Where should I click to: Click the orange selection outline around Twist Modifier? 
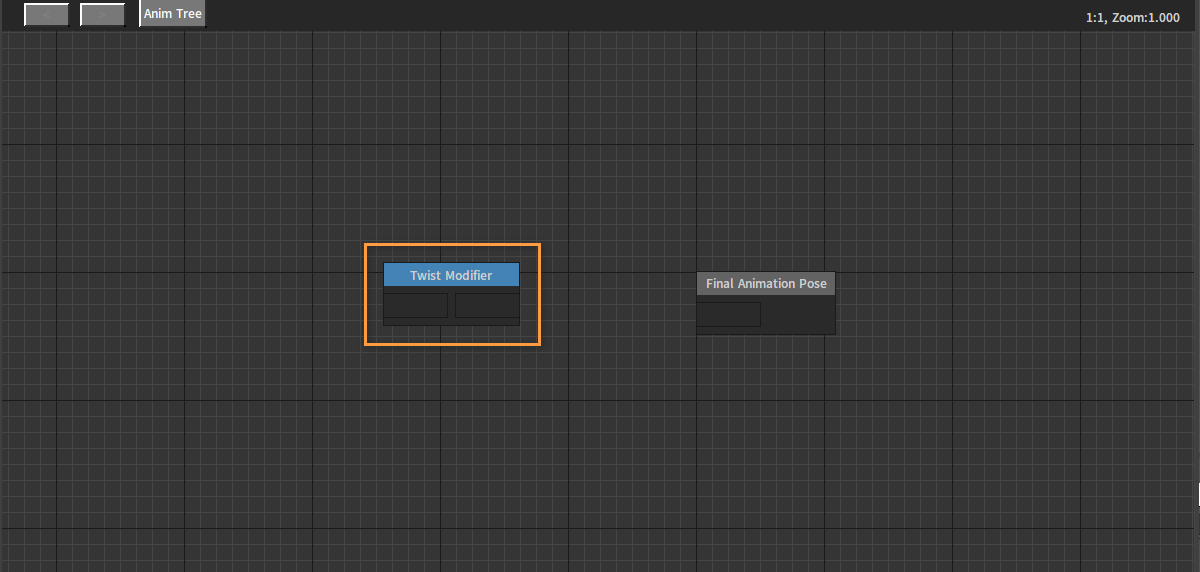coord(452,244)
